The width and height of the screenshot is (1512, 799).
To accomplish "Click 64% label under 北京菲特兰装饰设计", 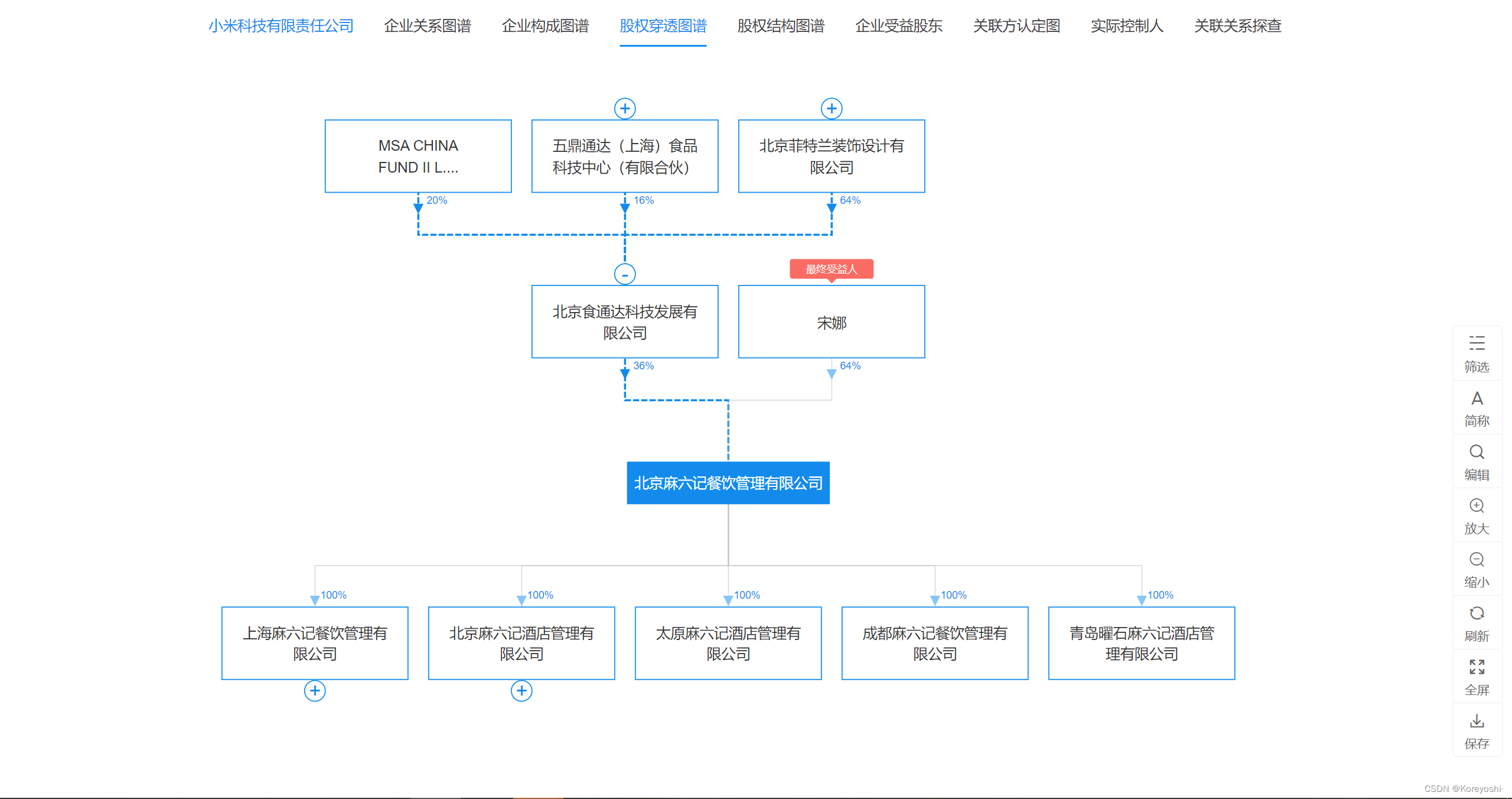I will coord(850,200).
